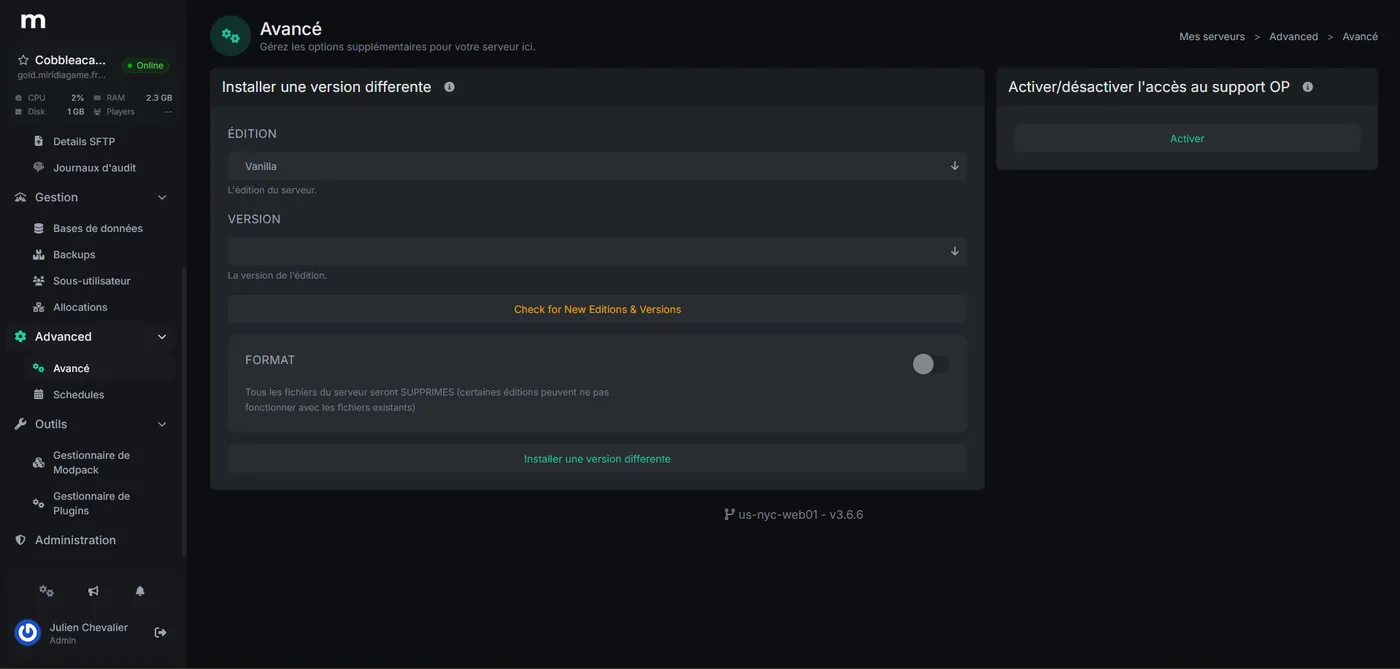1400x669 pixels.
Task: Open the Édition dropdown showing Vanilla
Action: click(597, 166)
